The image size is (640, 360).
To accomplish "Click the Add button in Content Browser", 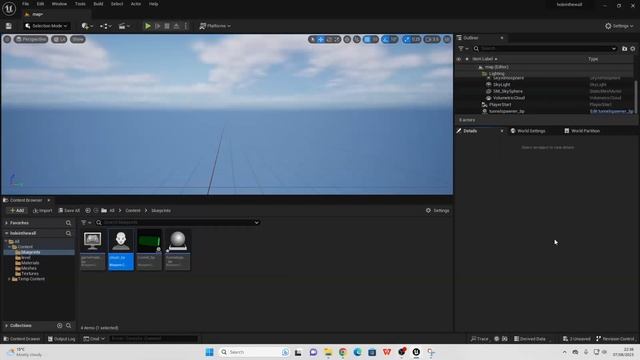I will (17, 211).
